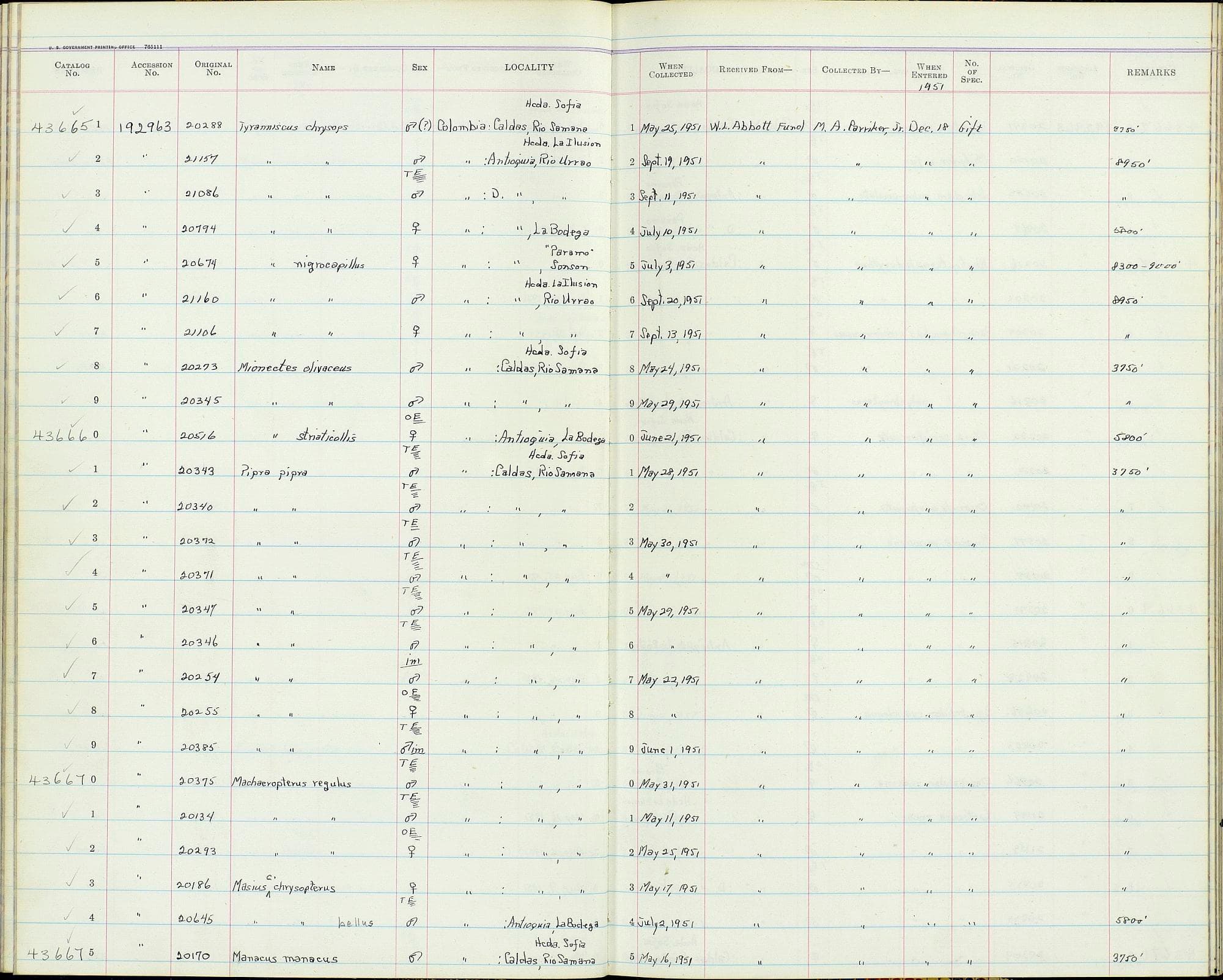Click original number 20186
Viewport: 1223px width, 980px height.
[x=195, y=885]
